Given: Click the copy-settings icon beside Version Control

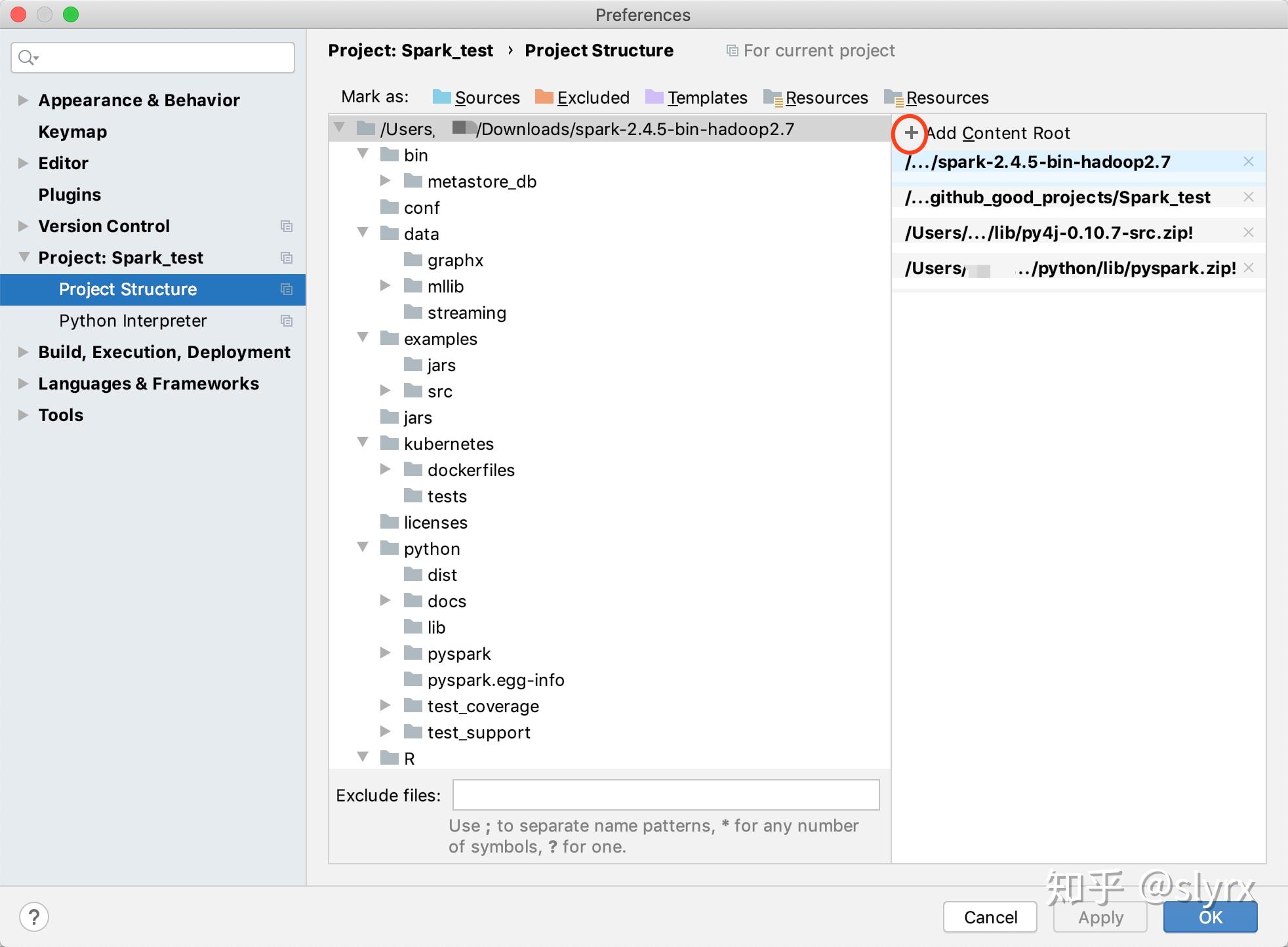Looking at the screenshot, I should (287, 226).
